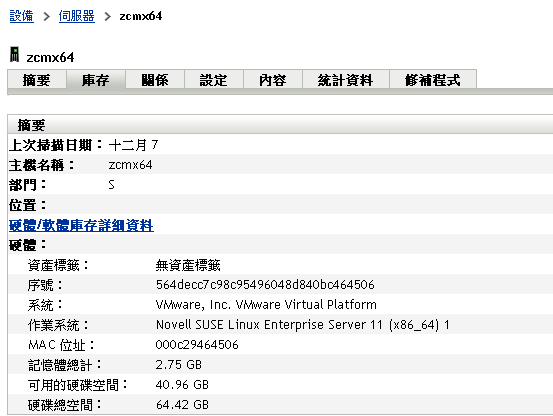The height and width of the screenshot is (416, 553).
Task: Select the 無資產標籤 value
Action: pyautogui.click(x=188, y=265)
